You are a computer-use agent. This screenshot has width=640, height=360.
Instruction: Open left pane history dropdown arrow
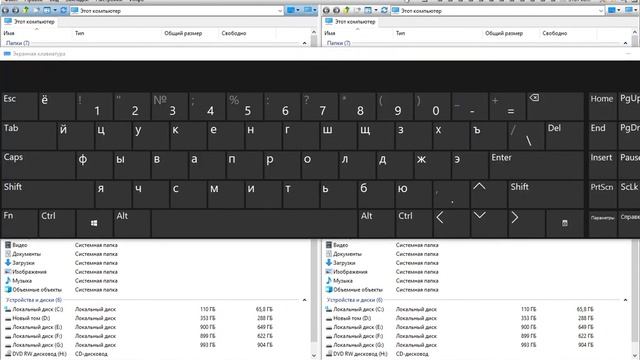[55, 10]
